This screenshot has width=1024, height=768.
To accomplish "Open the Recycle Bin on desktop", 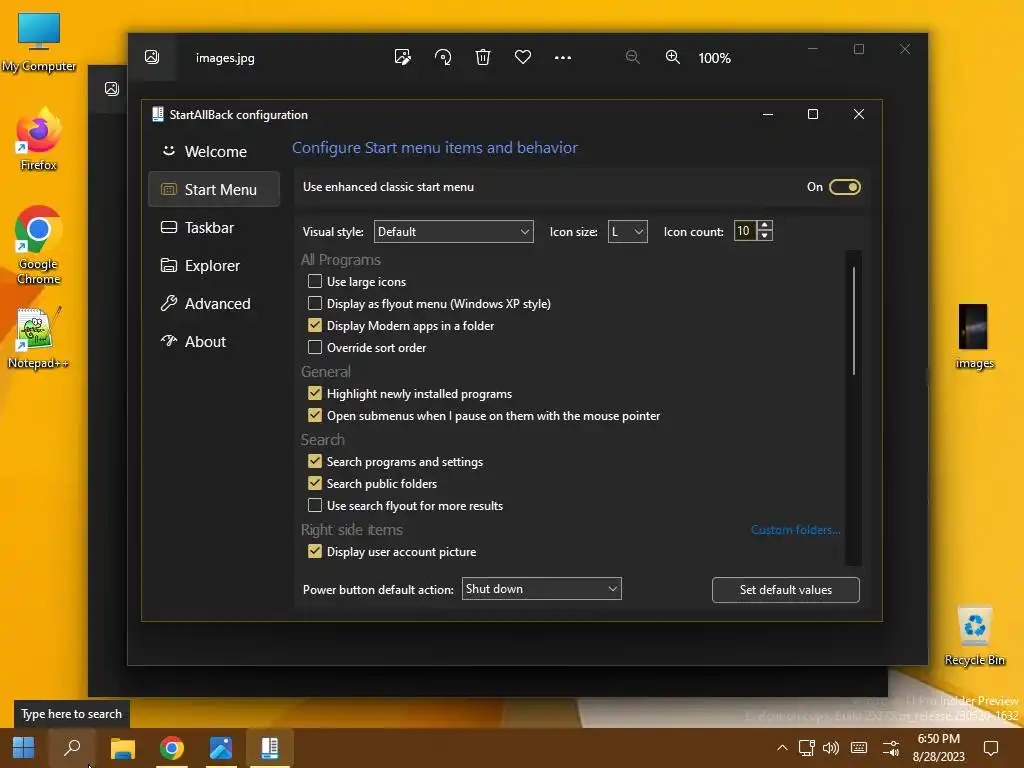I will click(974, 635).
